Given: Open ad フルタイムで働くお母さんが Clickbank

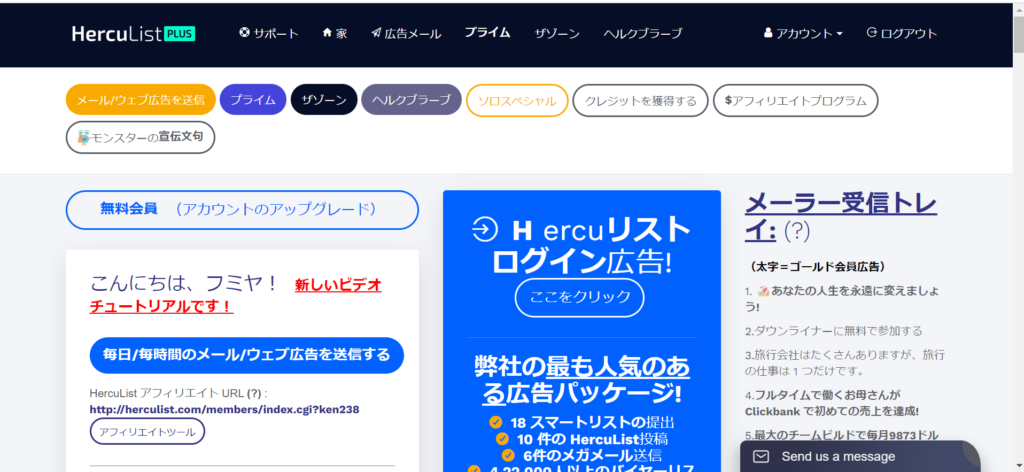Looking at the screenshot, I should point(832,403).
